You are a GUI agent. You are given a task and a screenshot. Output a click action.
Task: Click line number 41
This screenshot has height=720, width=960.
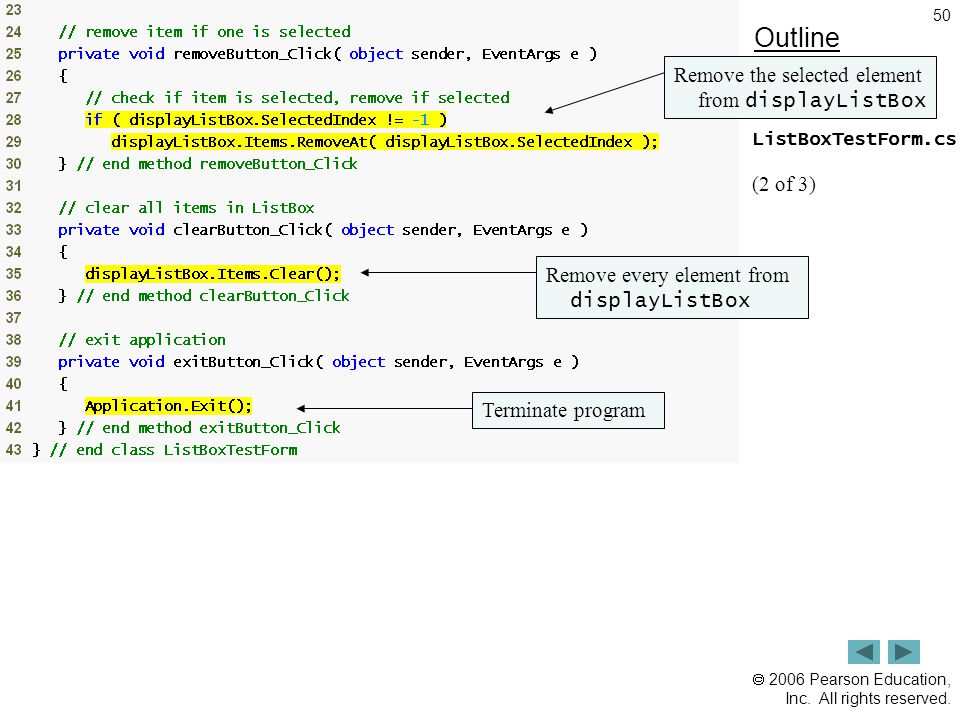point(13,406)
